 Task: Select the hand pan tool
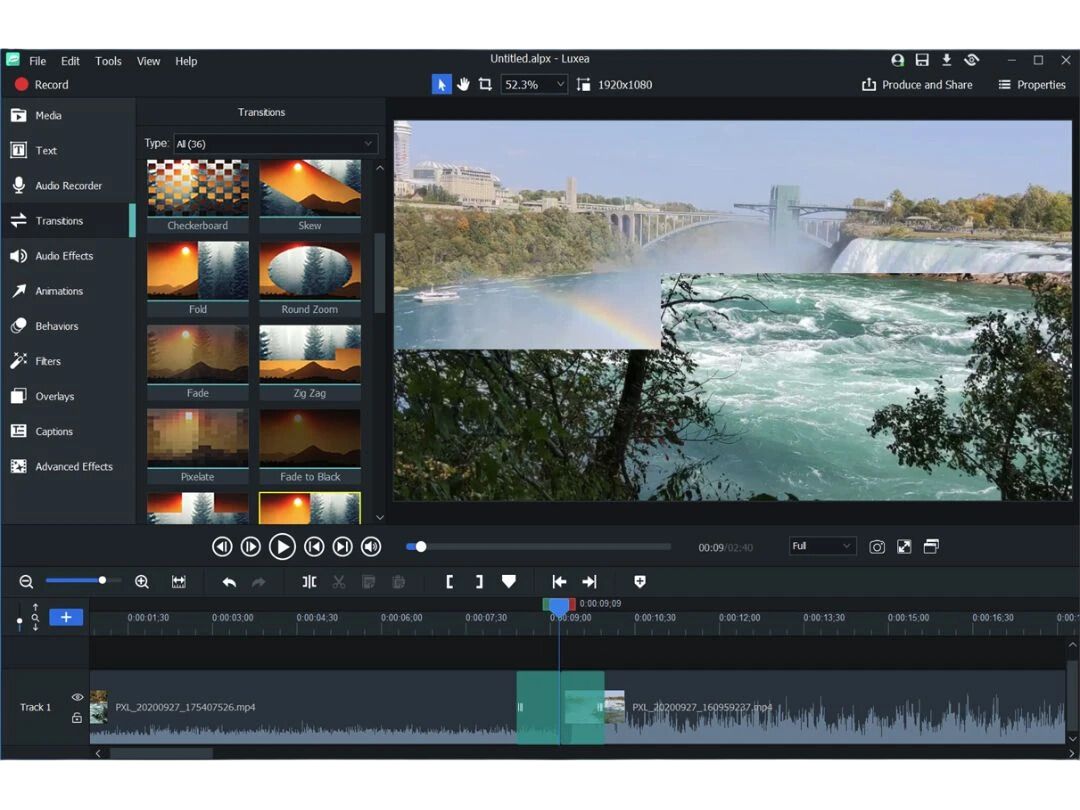click(463, 85)
